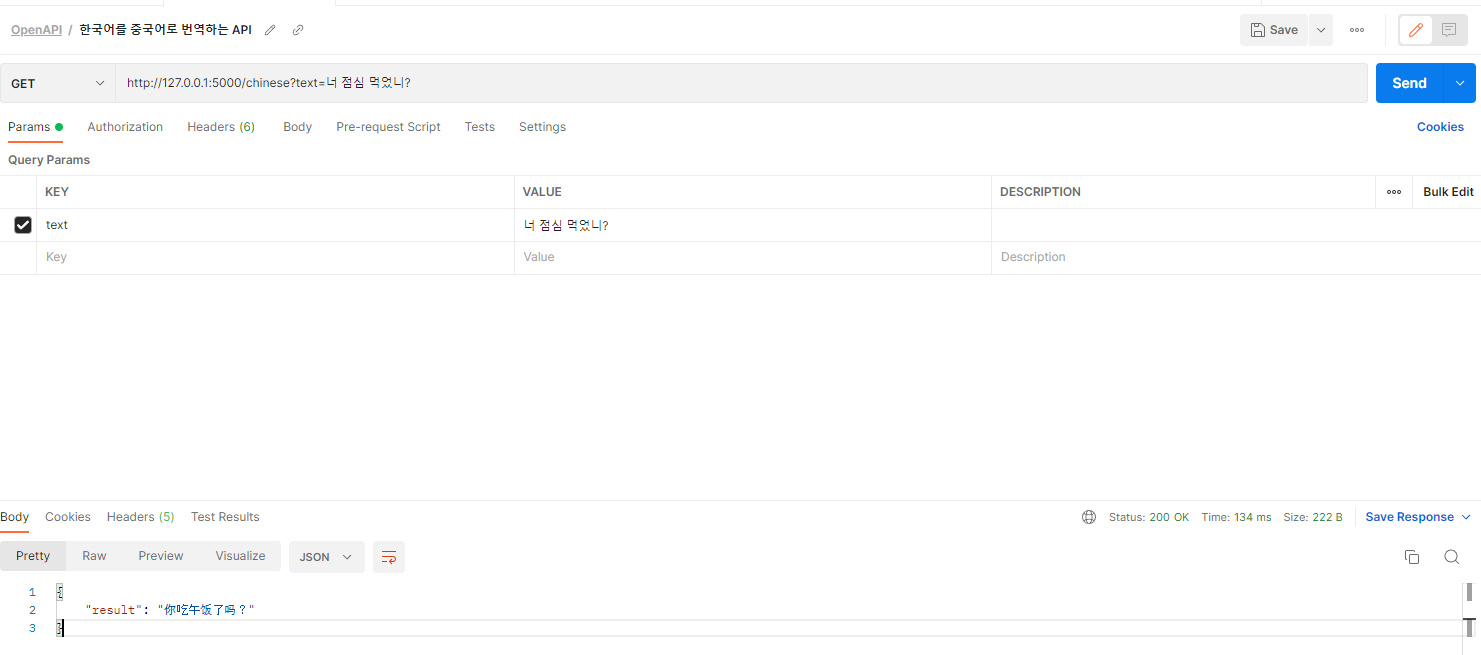Click the empty Value field in the new row

pos(753,257)
